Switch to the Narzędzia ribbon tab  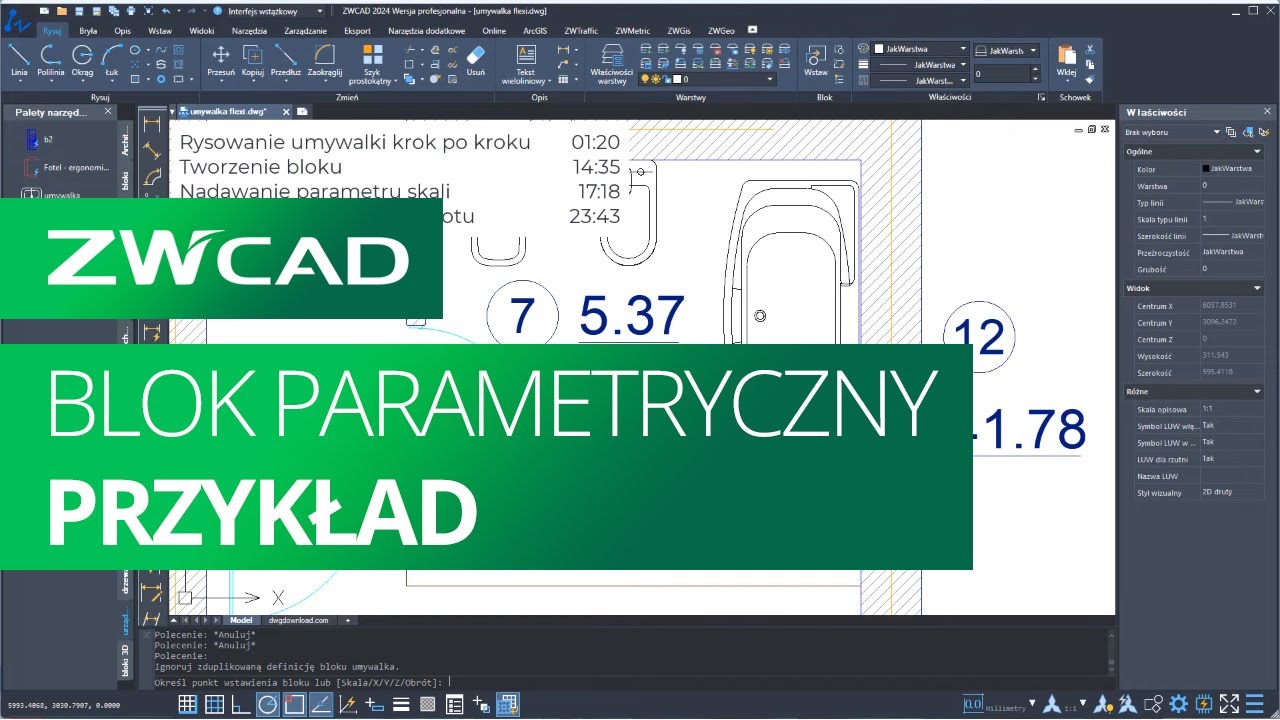(x=249, y=31)
